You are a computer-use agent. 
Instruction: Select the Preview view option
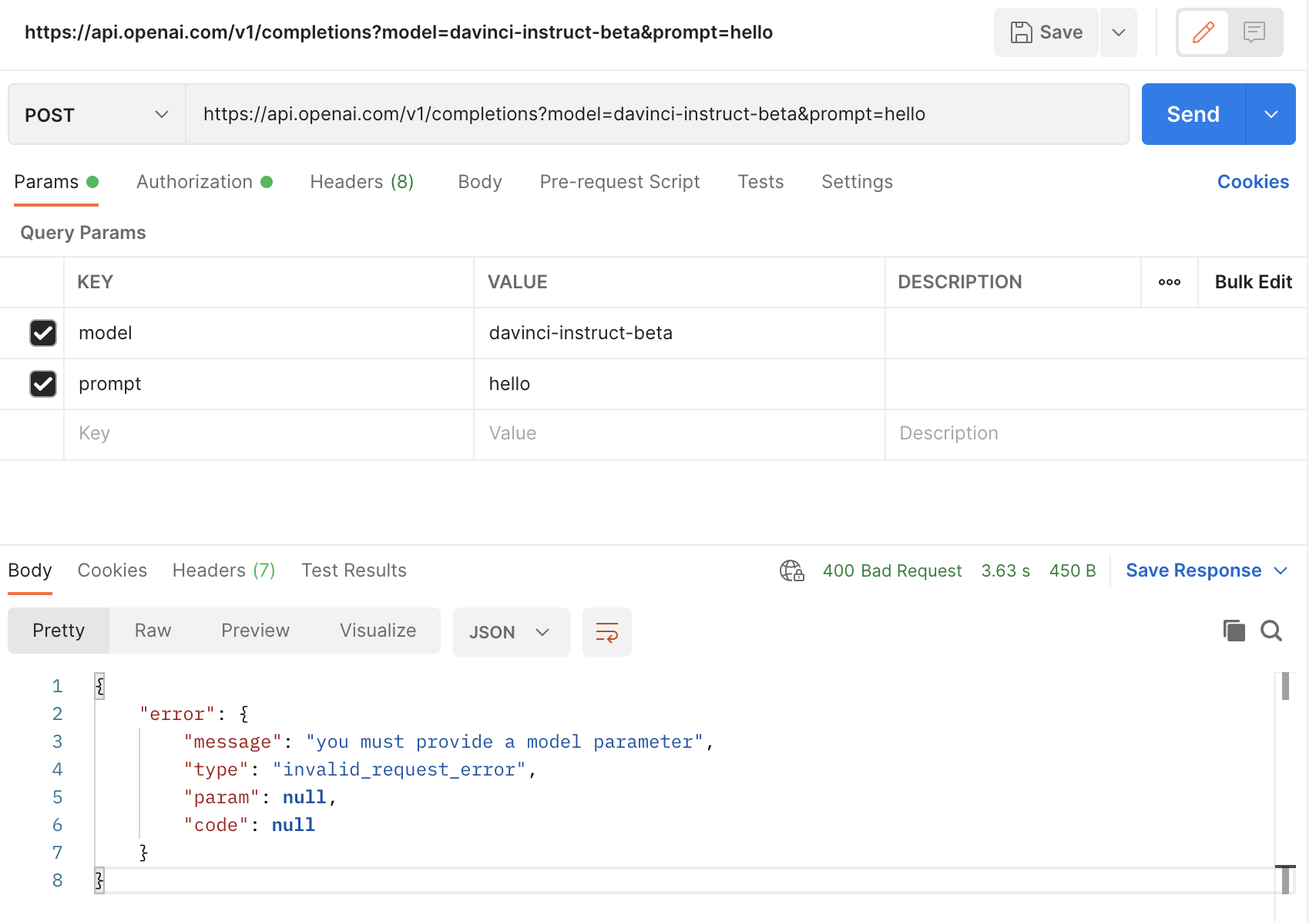(255, 631)
